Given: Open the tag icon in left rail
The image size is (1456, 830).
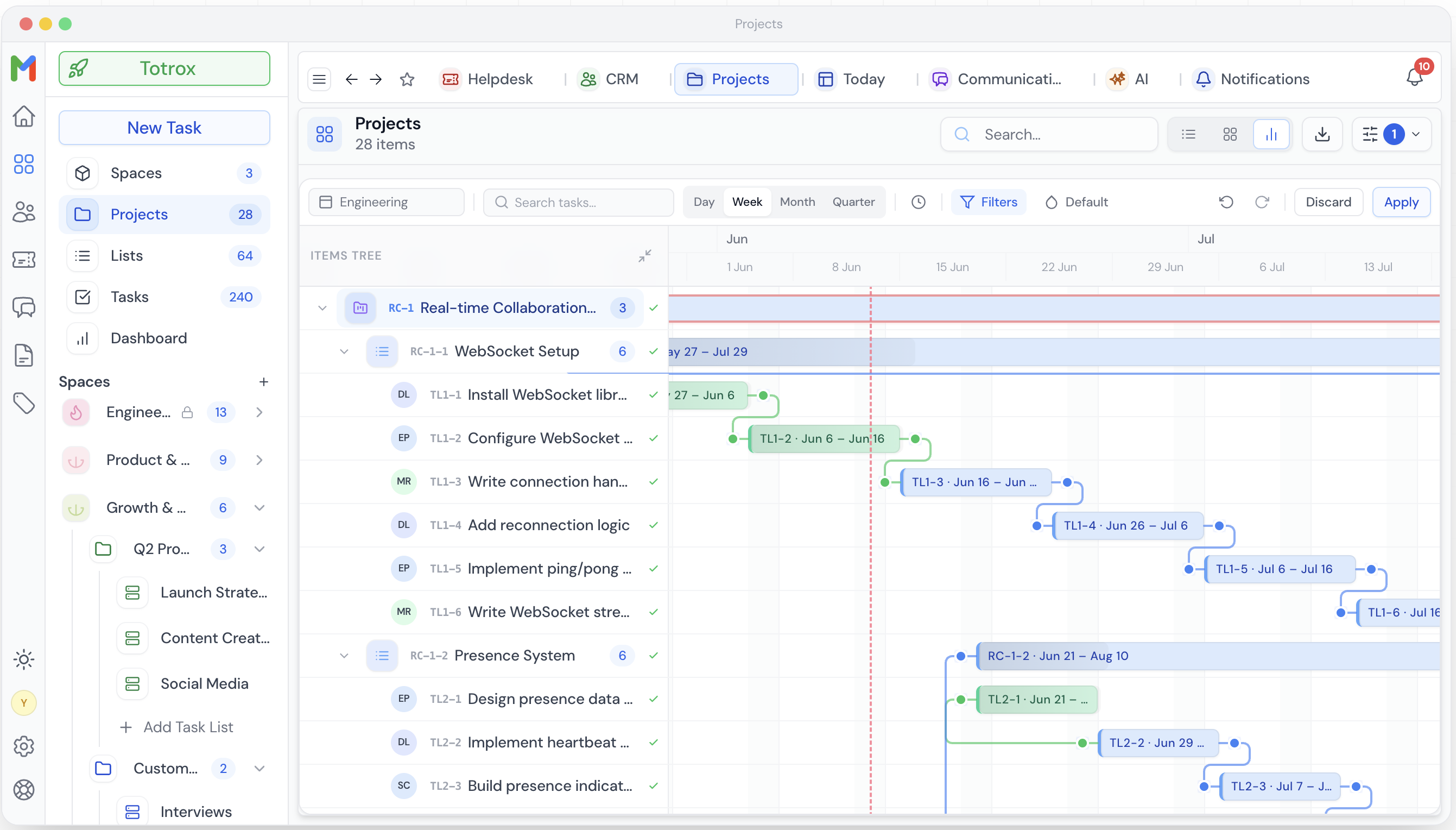Looking at the screenshot, I should (23, 404).
